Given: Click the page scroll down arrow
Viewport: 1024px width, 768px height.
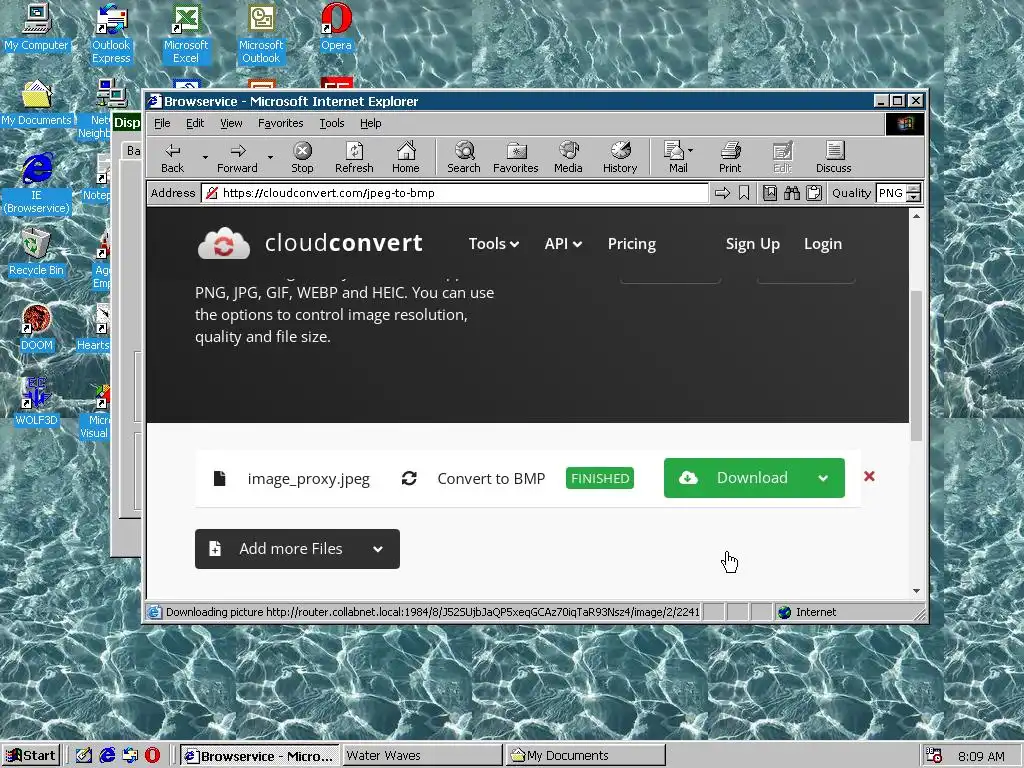Looking at the screenshot, I should pos(916,591).
